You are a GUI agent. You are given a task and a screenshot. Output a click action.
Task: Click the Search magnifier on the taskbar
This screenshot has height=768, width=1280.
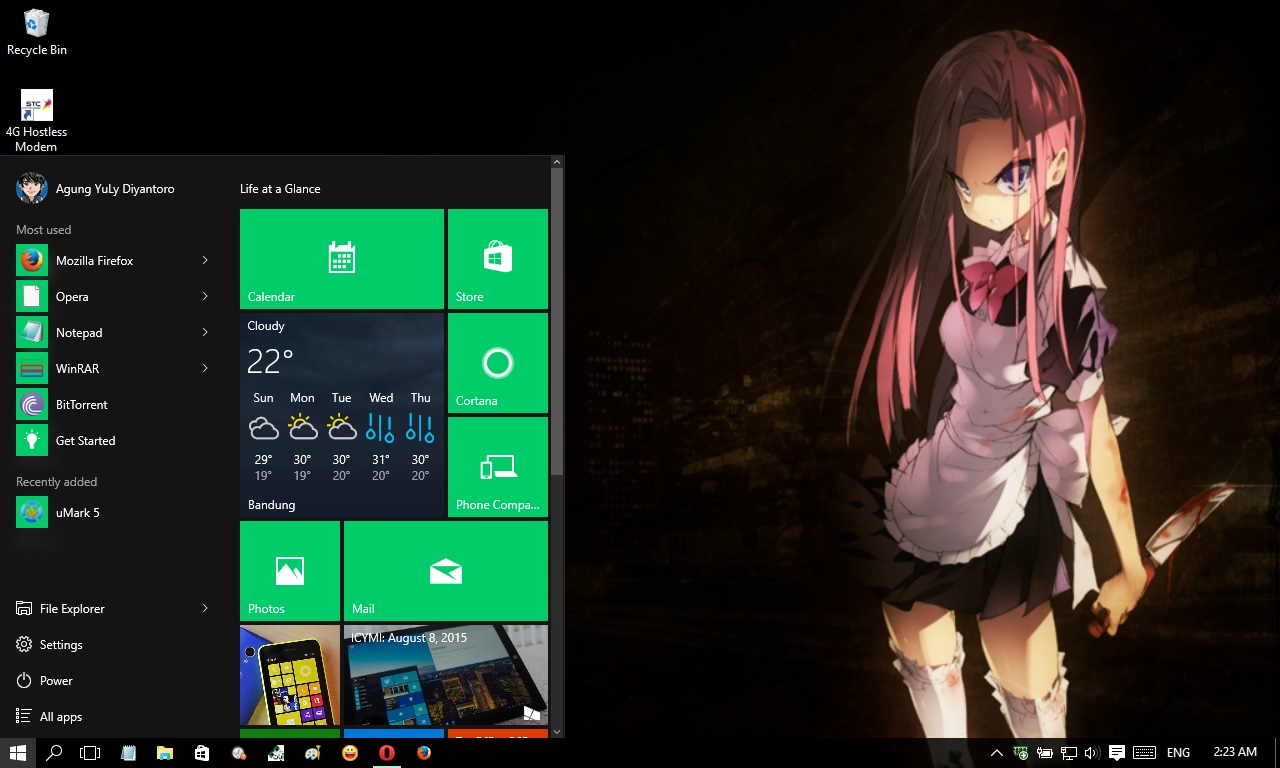[x=55, y=753]
